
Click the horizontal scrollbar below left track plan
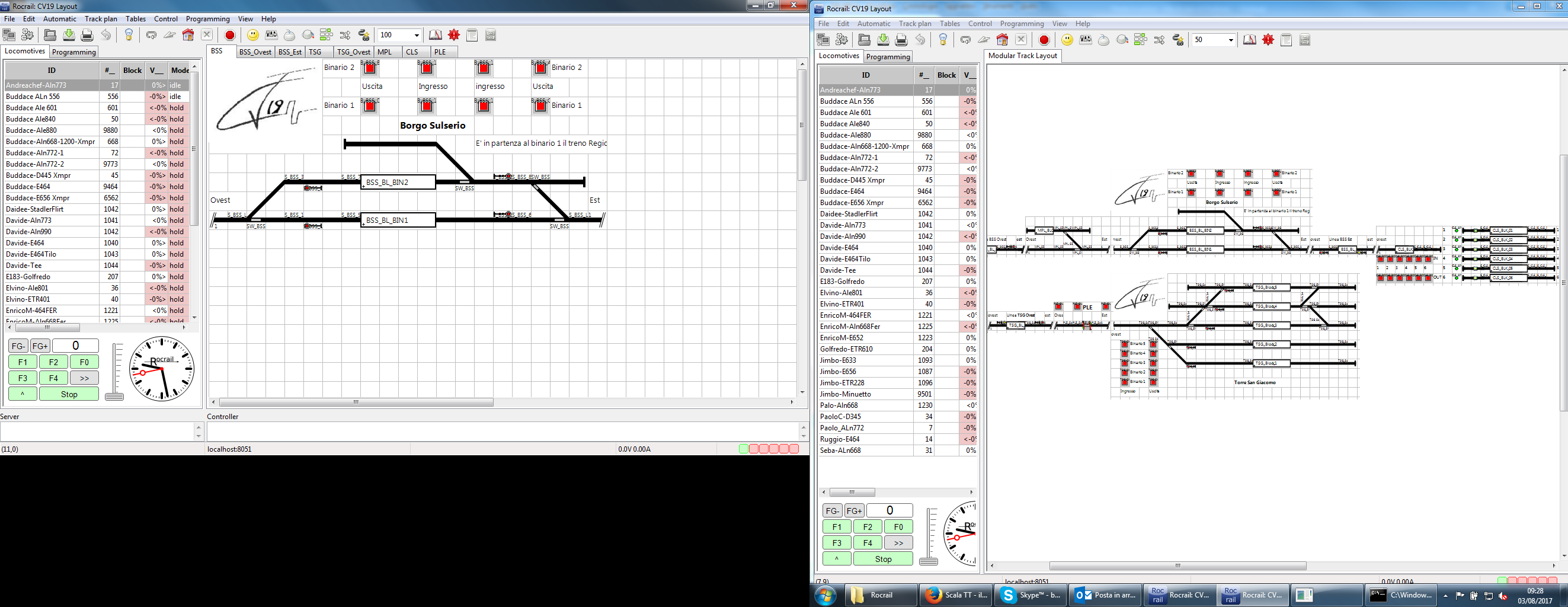356,402
